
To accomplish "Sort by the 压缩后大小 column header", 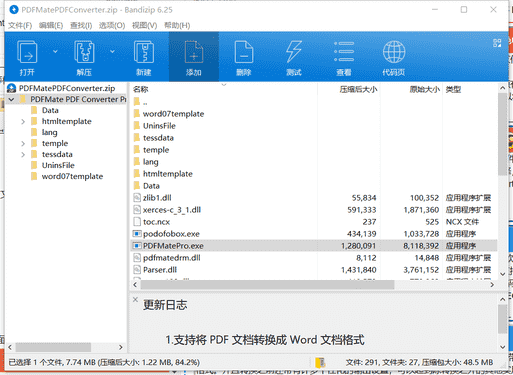I will (x=358, y=89).
